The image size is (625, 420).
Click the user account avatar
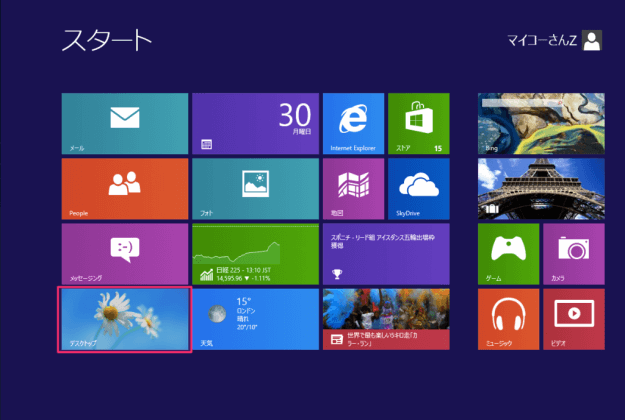592,40
